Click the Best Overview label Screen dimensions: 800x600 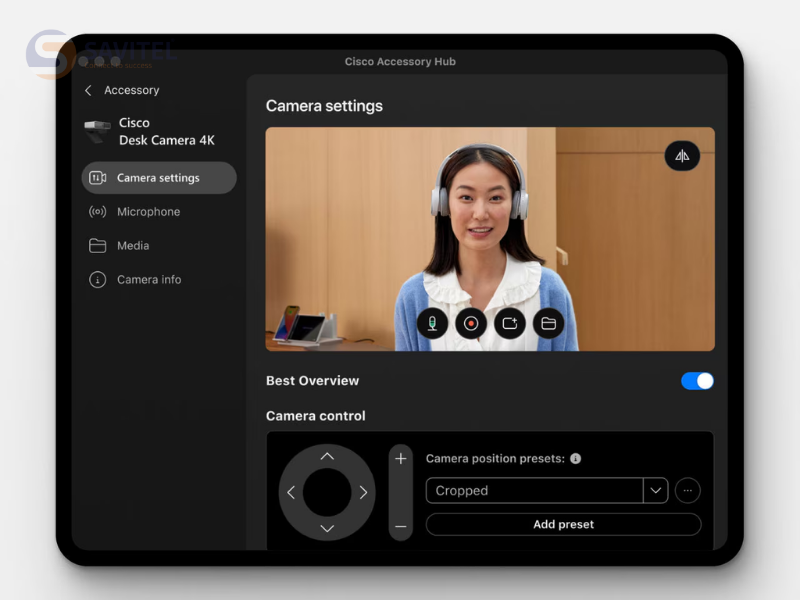pos(312,381)
